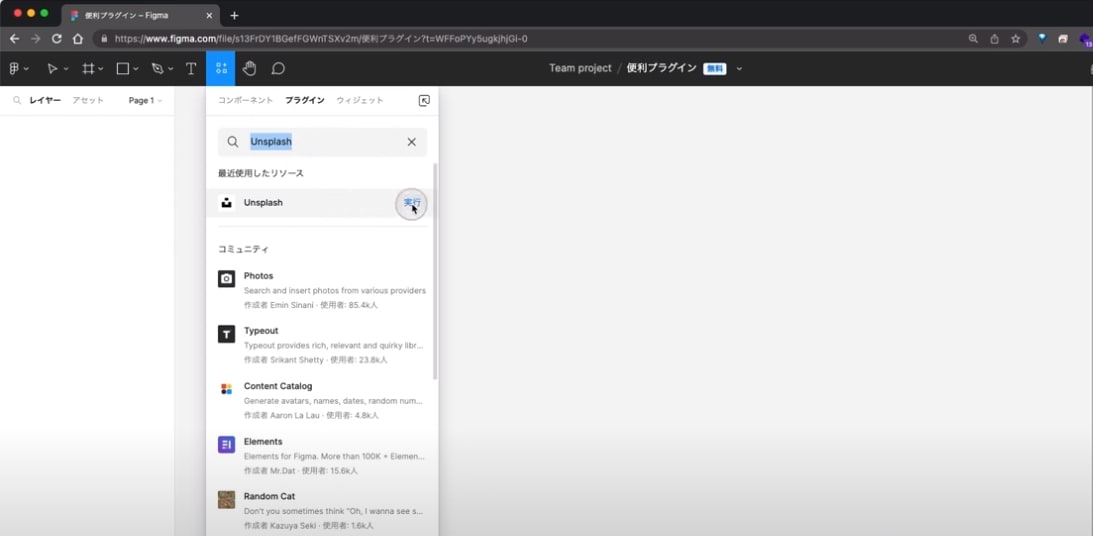Click the Random Cat thumbnail
This screenshot has width=1093, height=536.
[226, 500]
